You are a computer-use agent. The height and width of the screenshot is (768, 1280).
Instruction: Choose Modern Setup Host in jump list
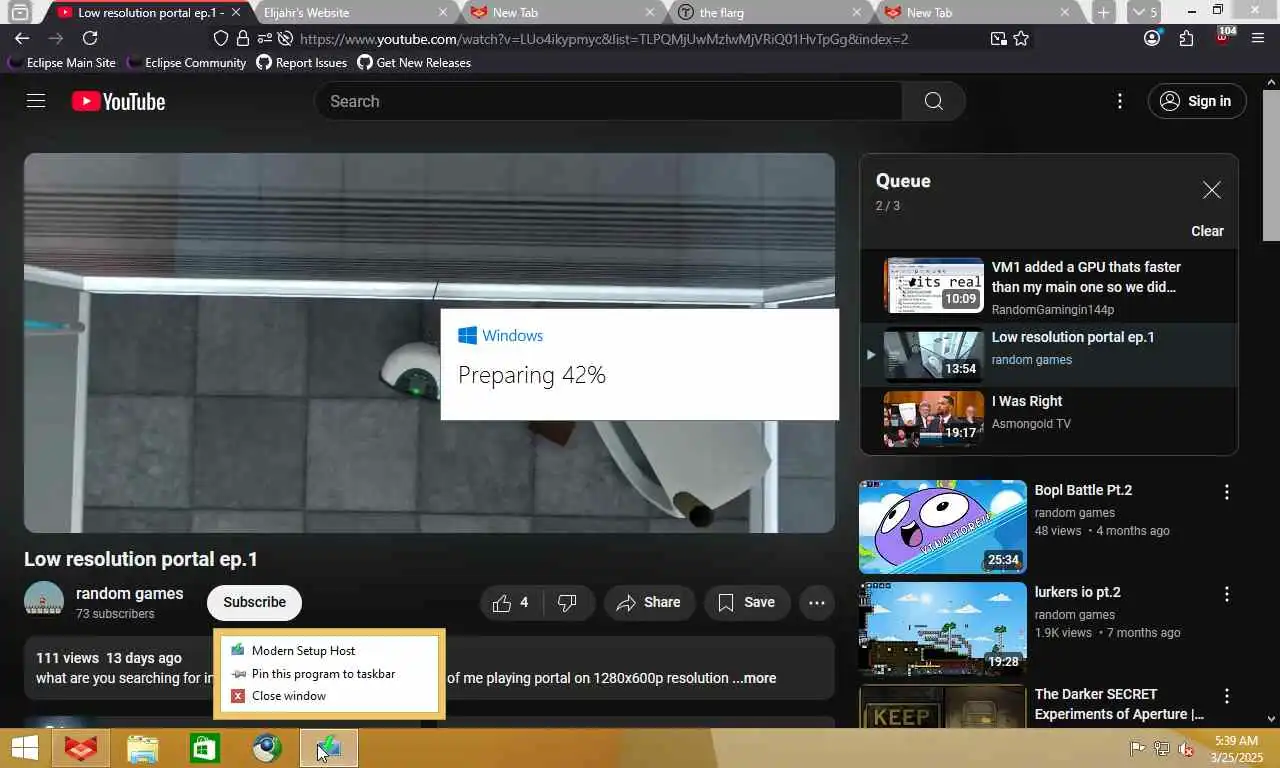[329, 650]
